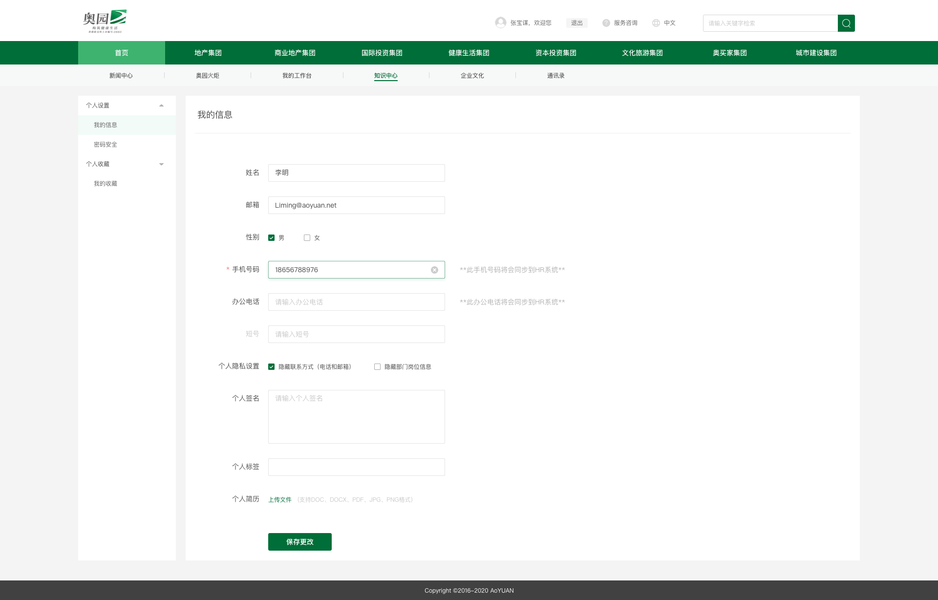The height and width of the screenshot is (600, 938).
Task: Select 通讯录 sub-navigation
Action: pyautogui.click(x=556, y=75)
